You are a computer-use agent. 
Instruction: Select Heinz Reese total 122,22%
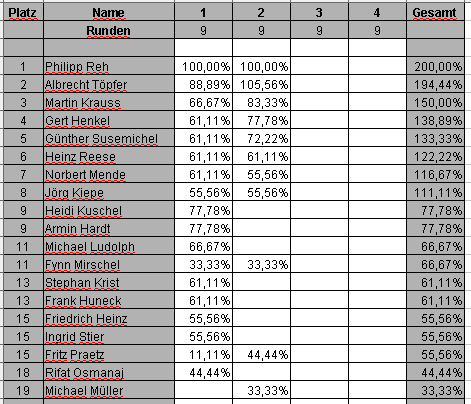point(435,156)
